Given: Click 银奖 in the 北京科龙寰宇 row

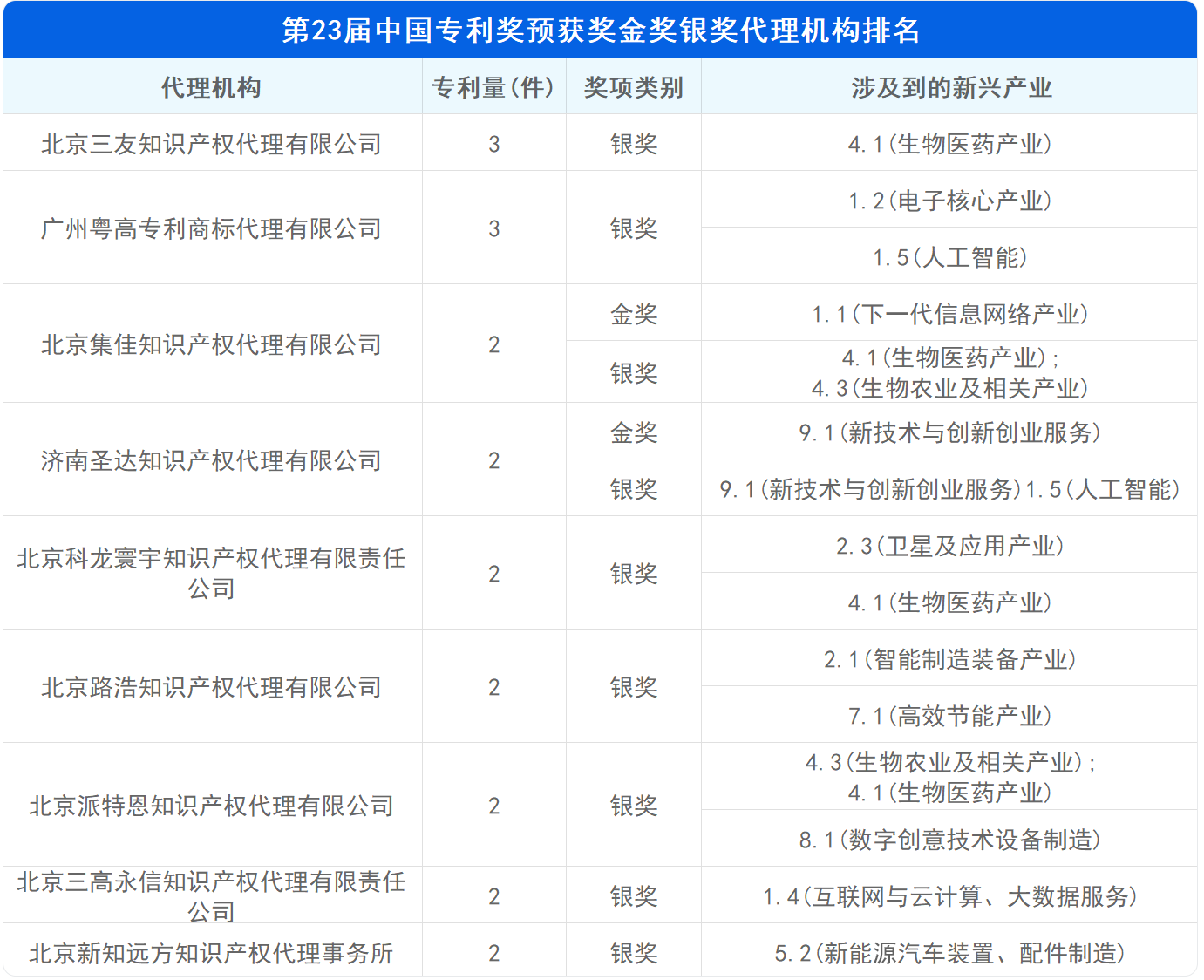Looking at the screenshot, I should tap(634, 573).
